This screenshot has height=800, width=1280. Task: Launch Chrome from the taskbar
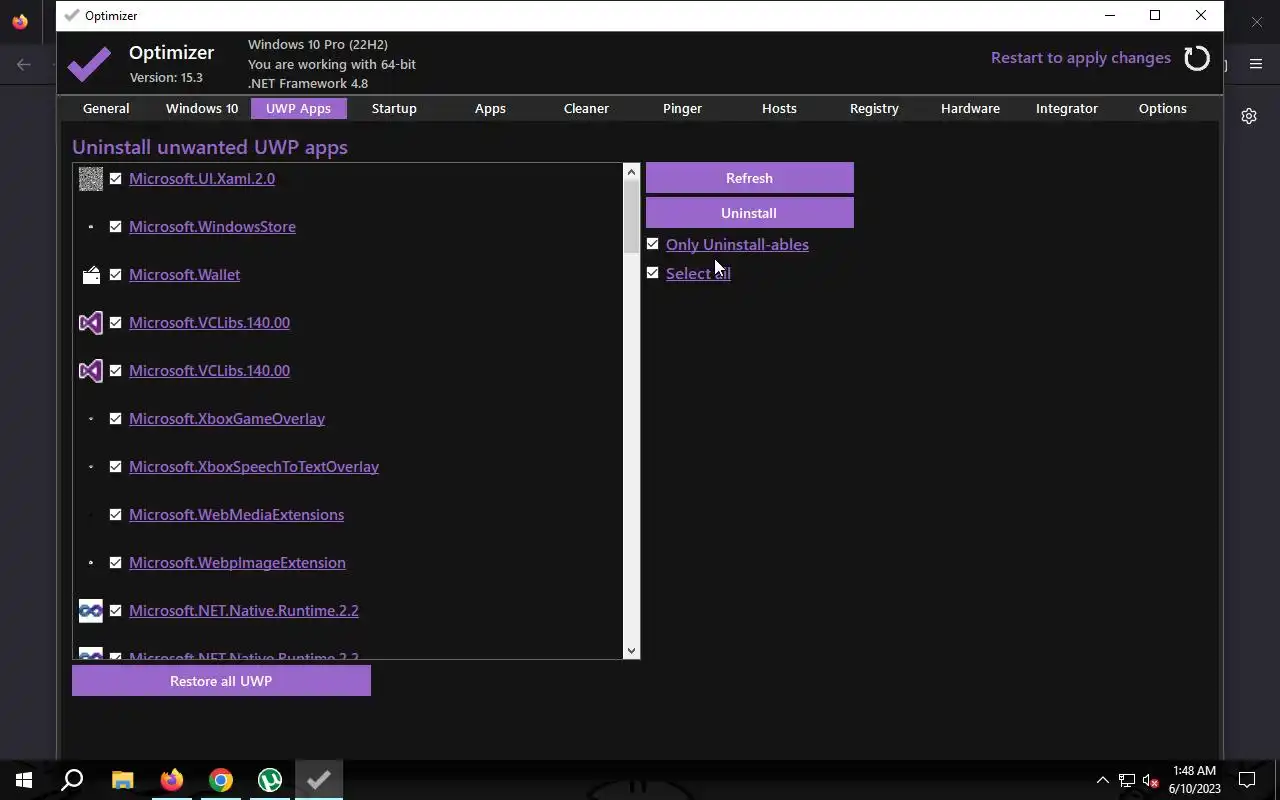point(221,780)
